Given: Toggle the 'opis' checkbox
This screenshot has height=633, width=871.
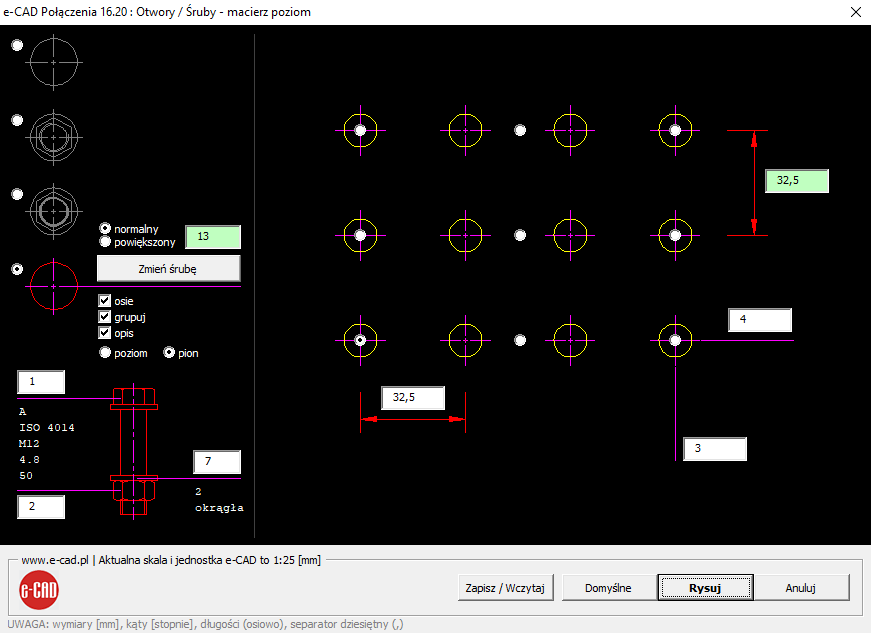Looking at the screenshot, I should (104, 333).
